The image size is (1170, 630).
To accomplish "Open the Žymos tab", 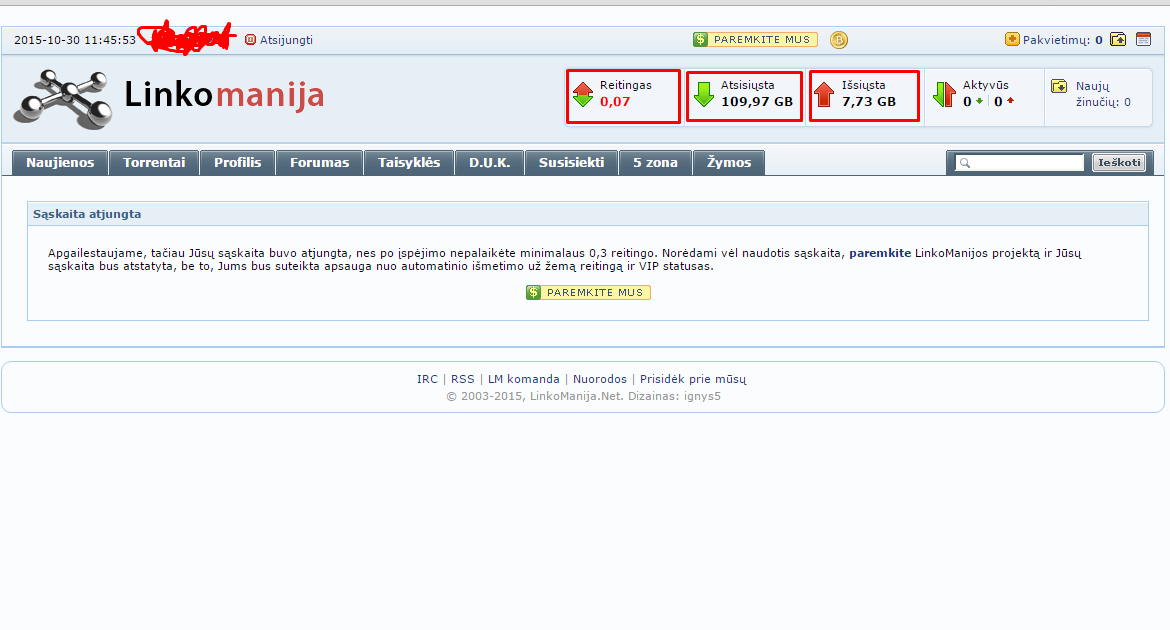I will [x=729, y=163].
